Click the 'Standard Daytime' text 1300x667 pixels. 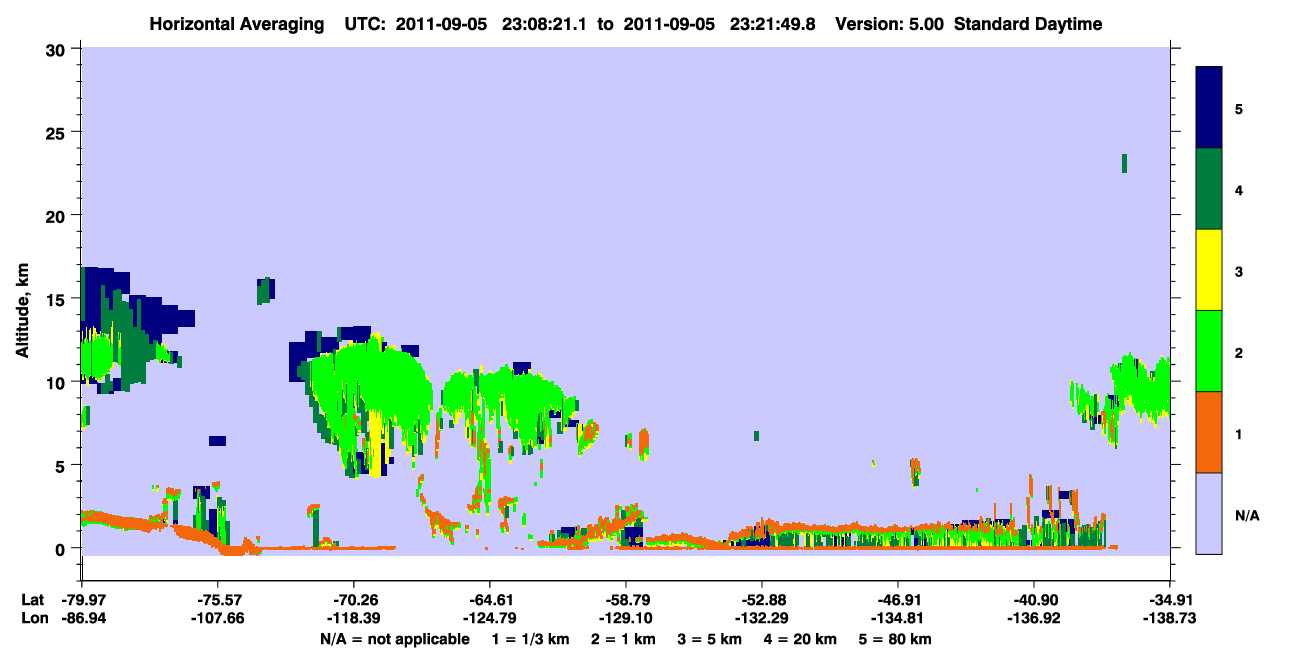pyautogui.click(x=1028, y=24)
